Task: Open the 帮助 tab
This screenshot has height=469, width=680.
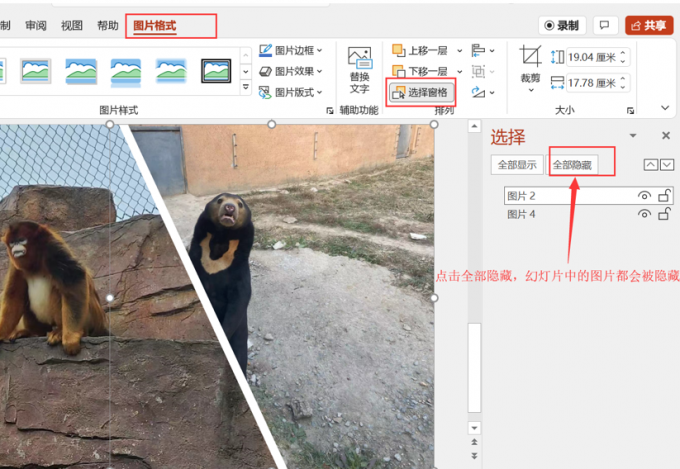Action: coord(108,26)
